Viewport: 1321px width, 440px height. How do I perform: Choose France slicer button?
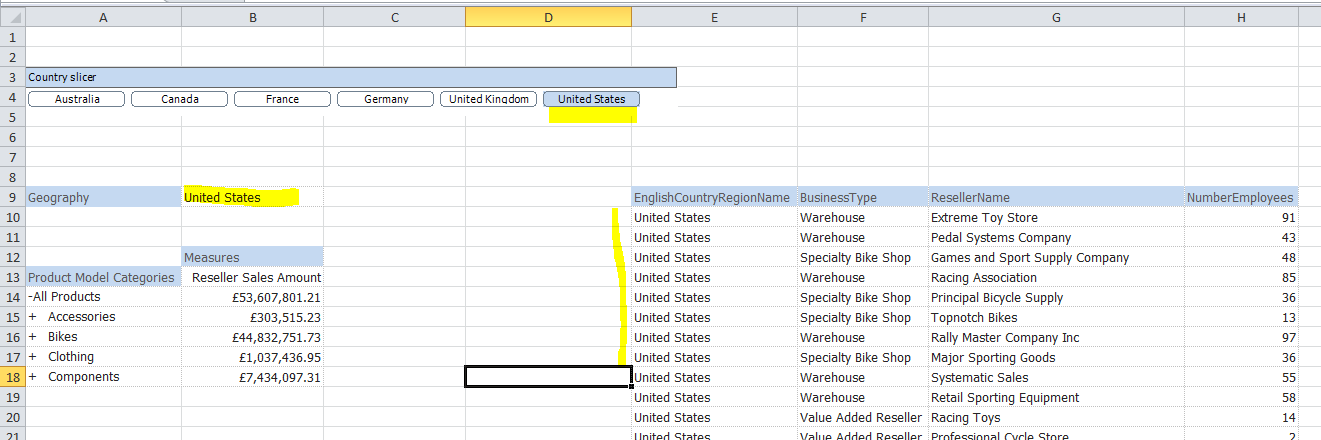click(282, 99)
